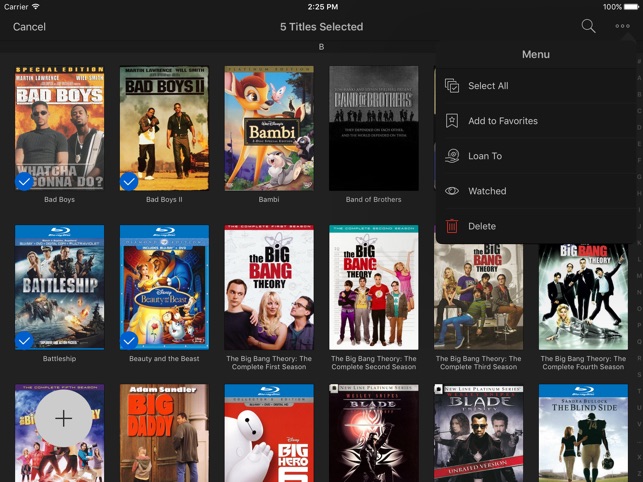
Task: Tap the three-dot more options icon
Action: coord(622,26)
